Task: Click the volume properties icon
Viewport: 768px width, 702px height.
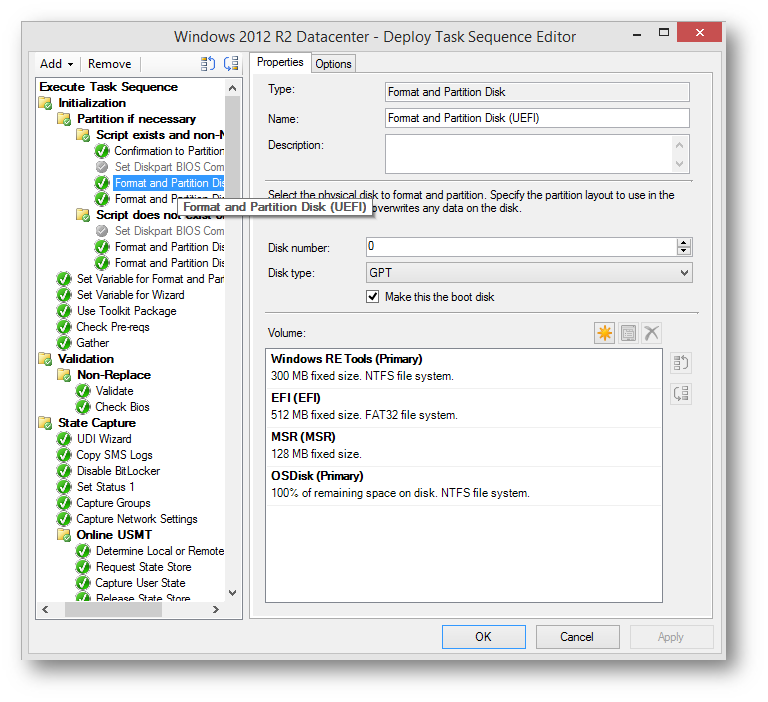Action: click(x=628, y=333)
